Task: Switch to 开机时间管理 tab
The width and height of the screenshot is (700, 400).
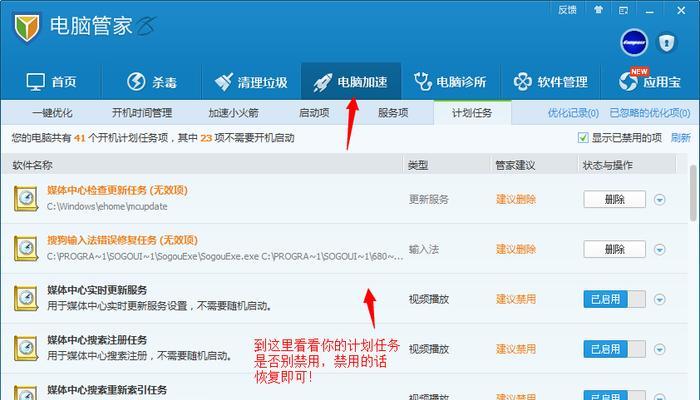Action: (x=142, y=113)
